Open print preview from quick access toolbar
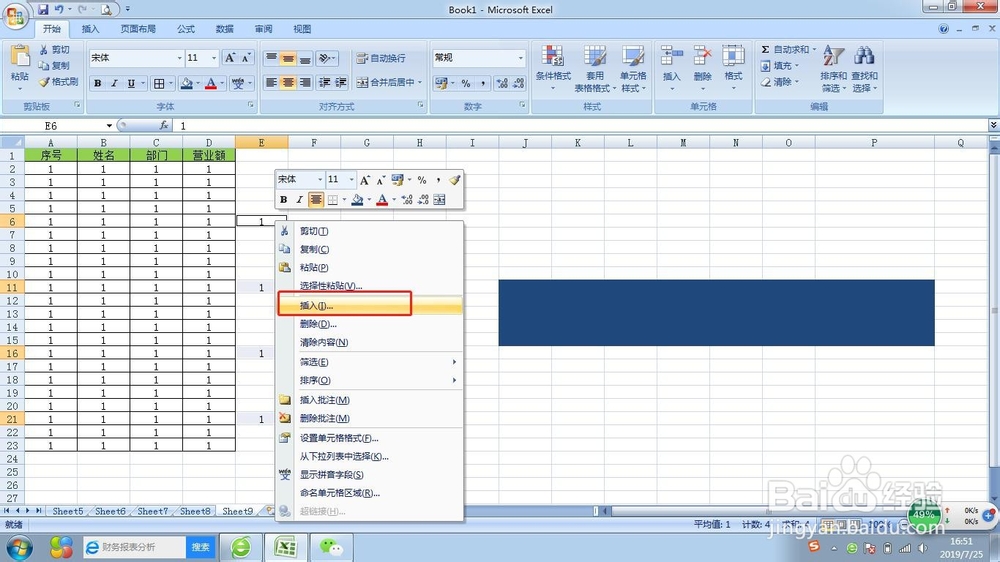The image size is (1000, 562). pyautogui.click(x=106, y=10)
